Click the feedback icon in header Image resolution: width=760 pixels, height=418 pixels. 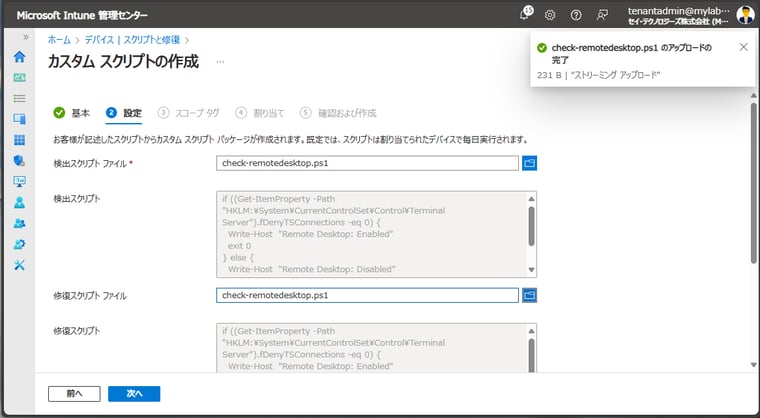(602, 15)
